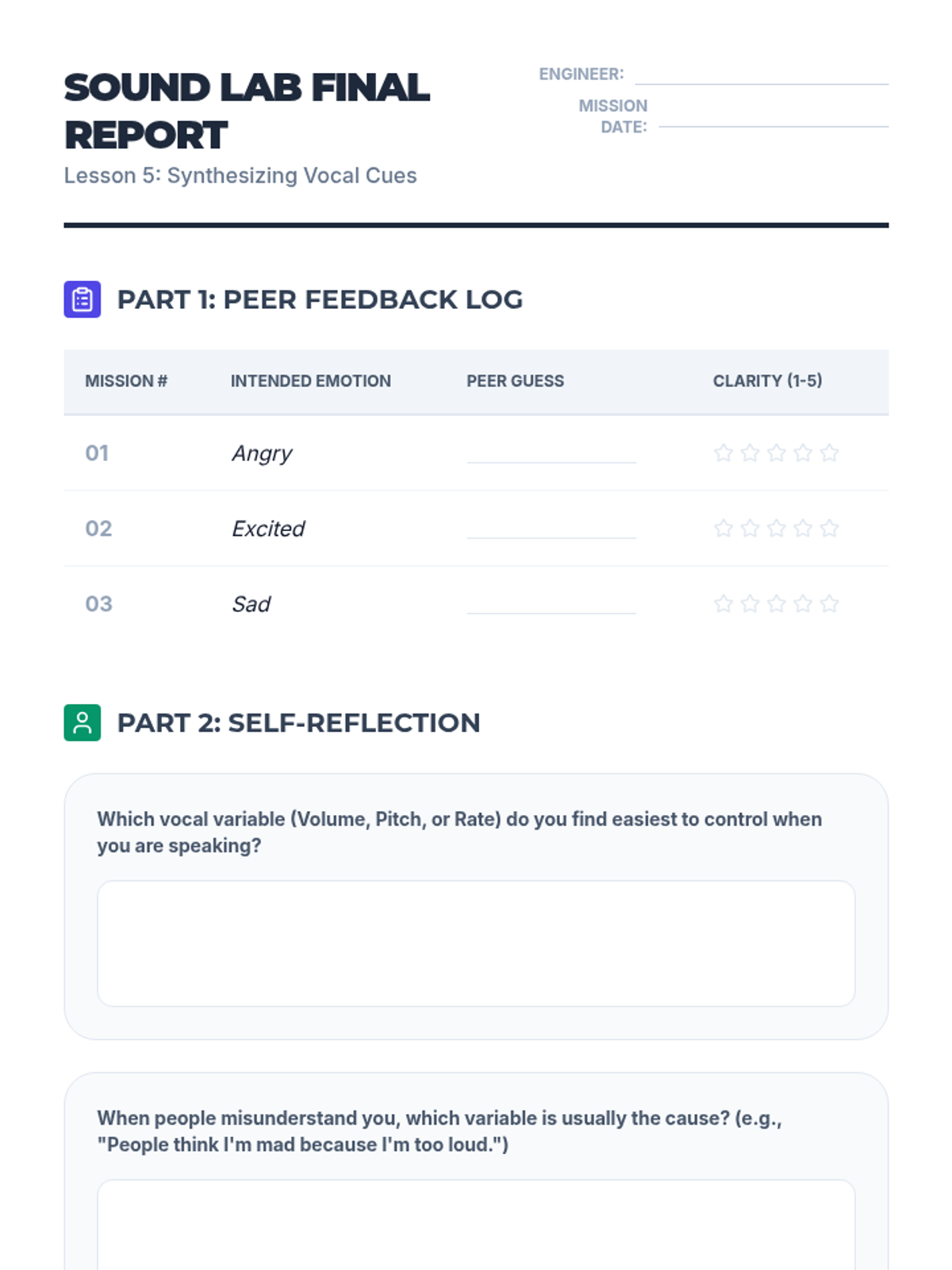Viewport: 952px width, 1270px height.
Task: Click the Mission Date line
Action: point(773,118)
